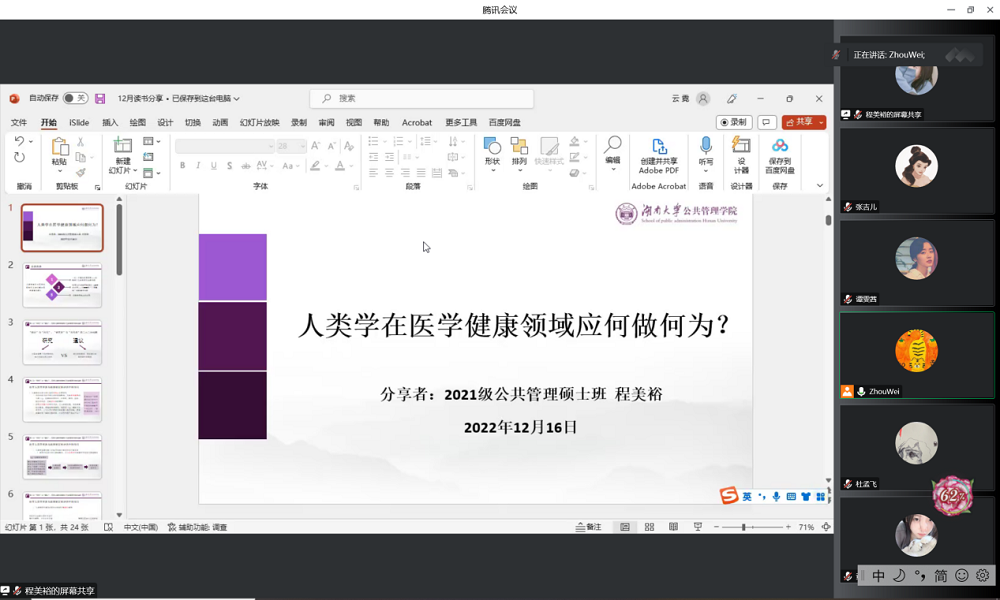Click the Record (录制) button
1000x600 pixels.
click(x=734, y=123)
